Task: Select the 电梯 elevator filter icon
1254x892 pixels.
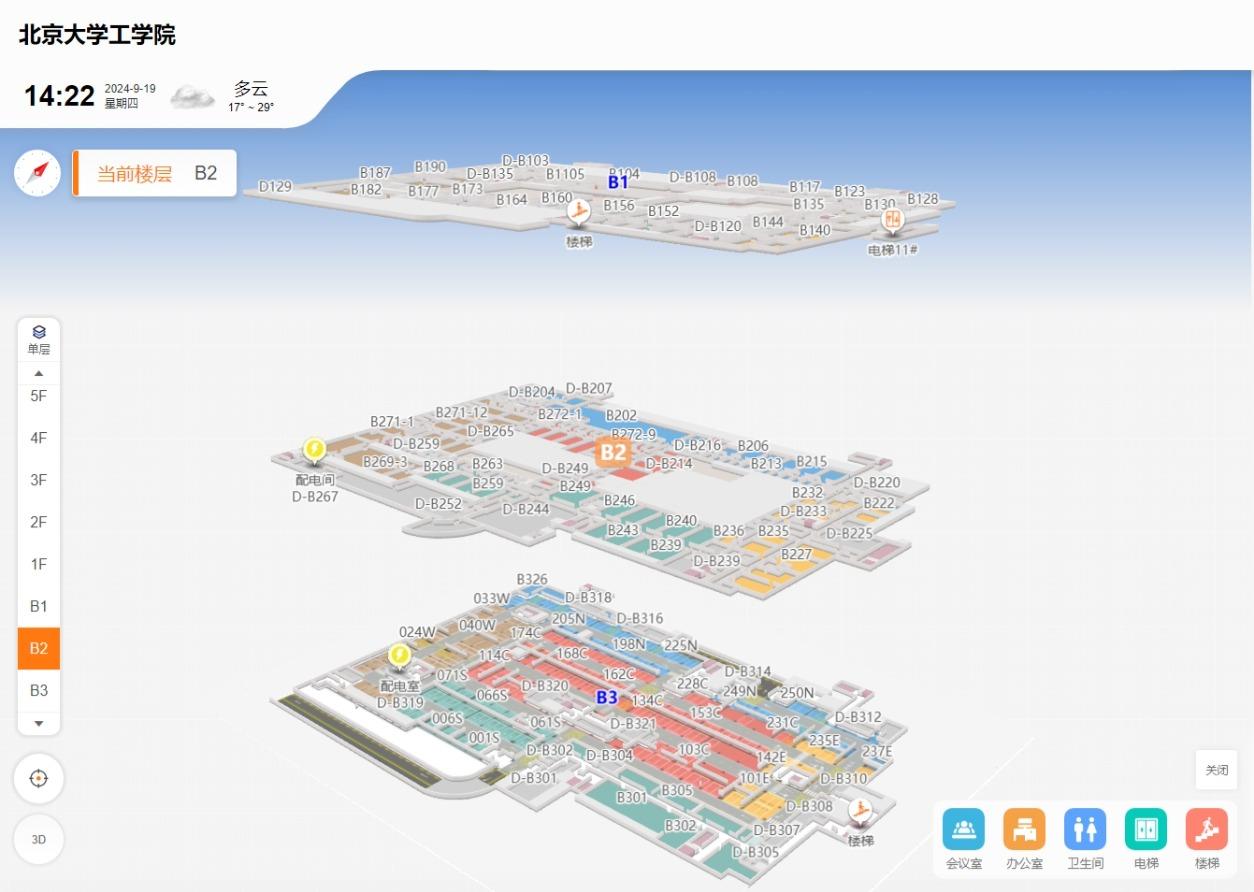Action: click(x=1145, y=829)
